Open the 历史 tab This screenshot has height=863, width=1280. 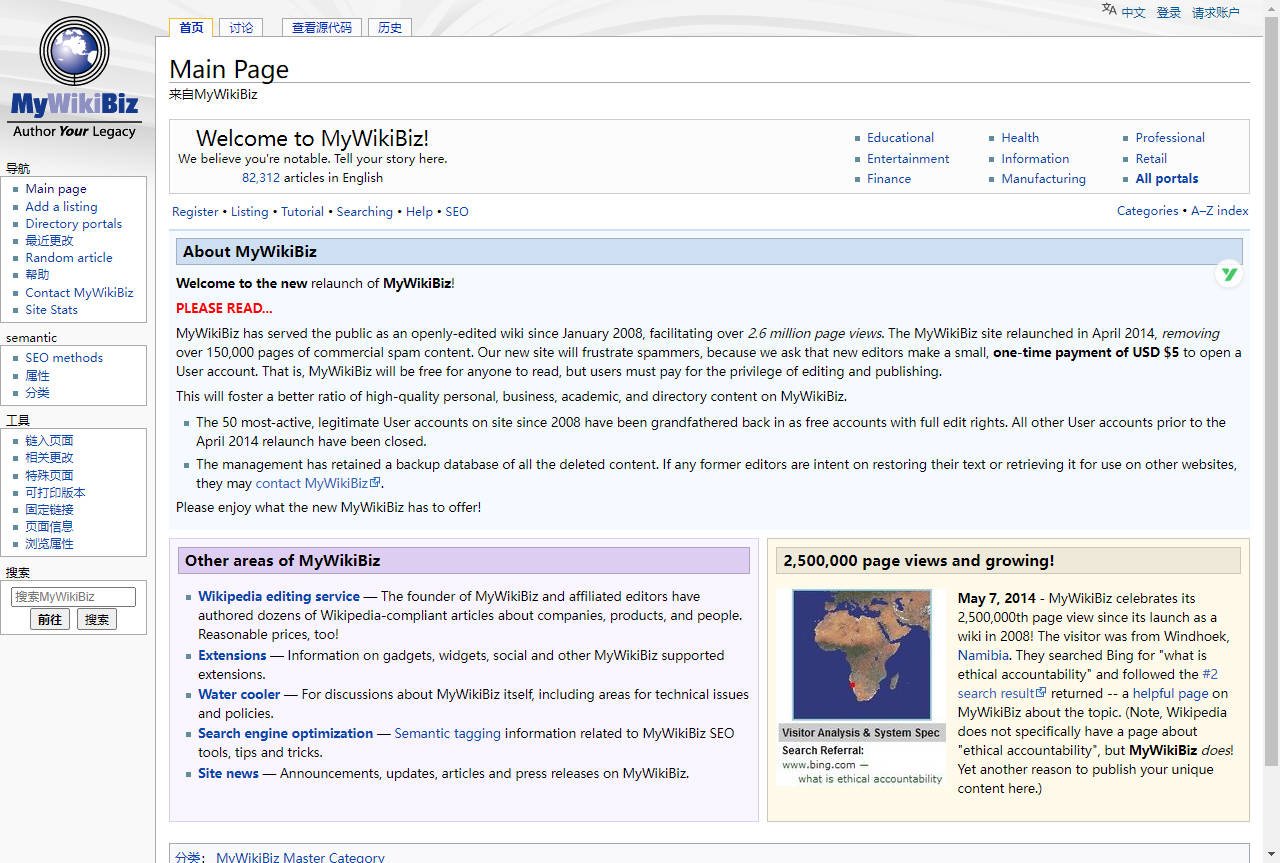(x=390, y=28)
